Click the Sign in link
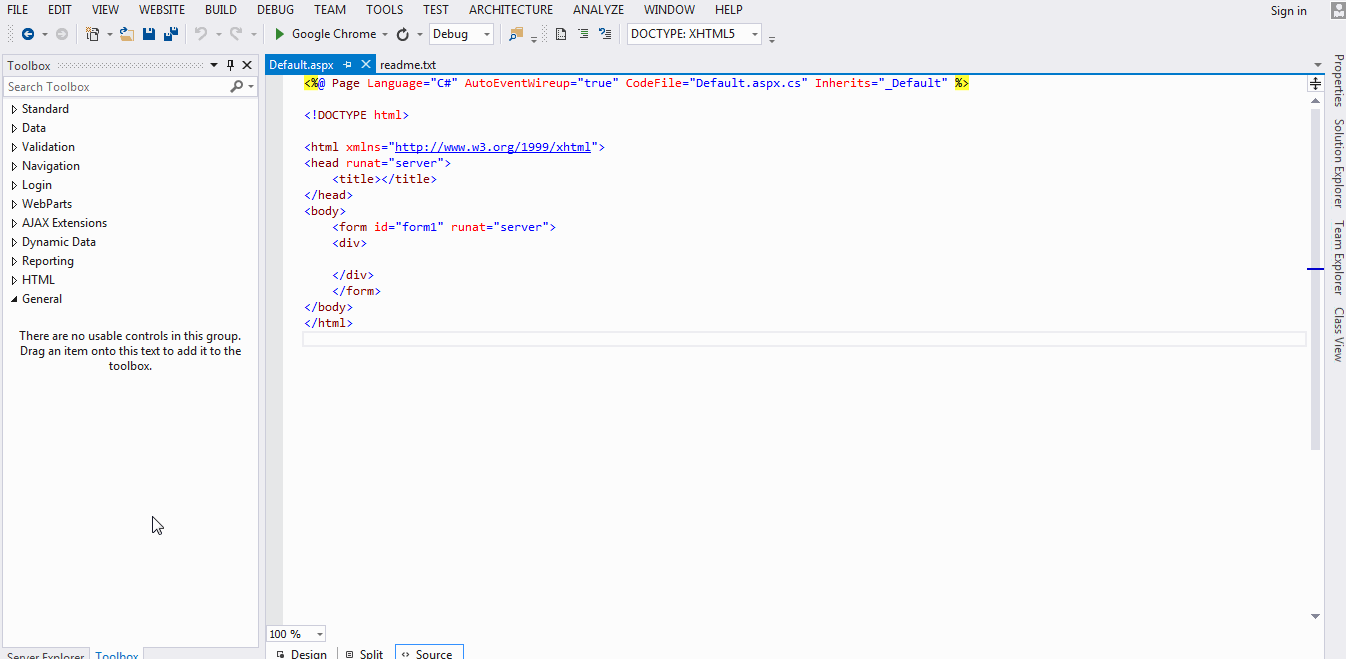The height and width of the screenshot is (659, 1346). 1289,10
